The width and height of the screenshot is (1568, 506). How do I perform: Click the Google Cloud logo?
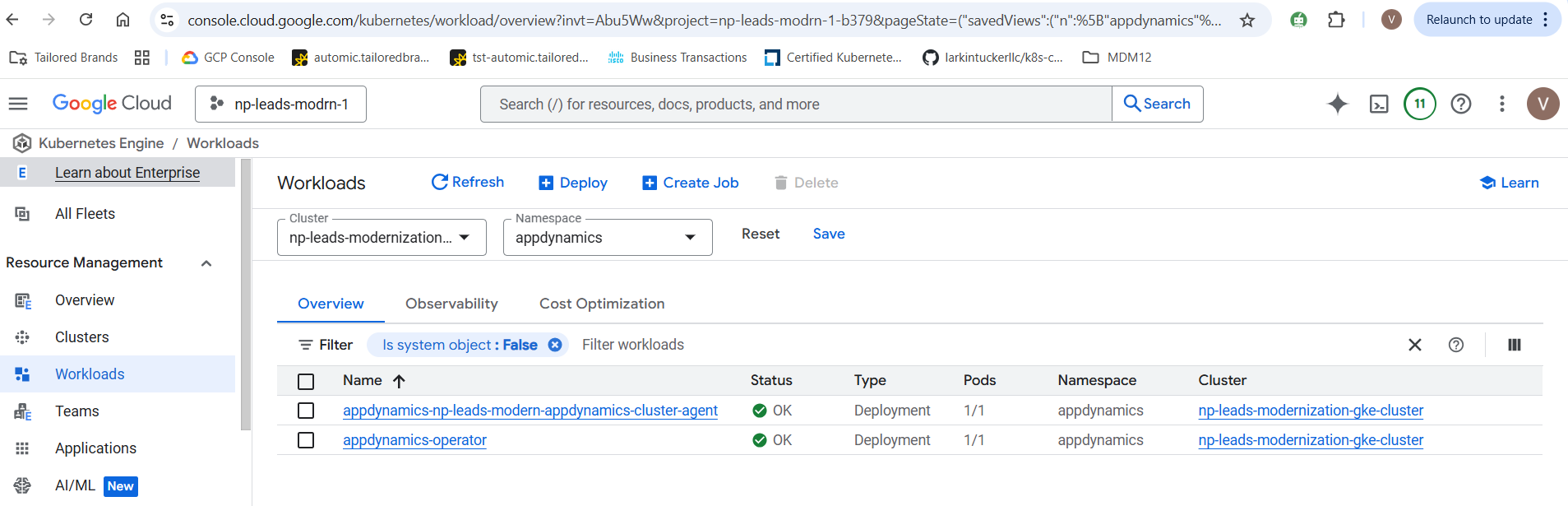[x=112, y=104]
